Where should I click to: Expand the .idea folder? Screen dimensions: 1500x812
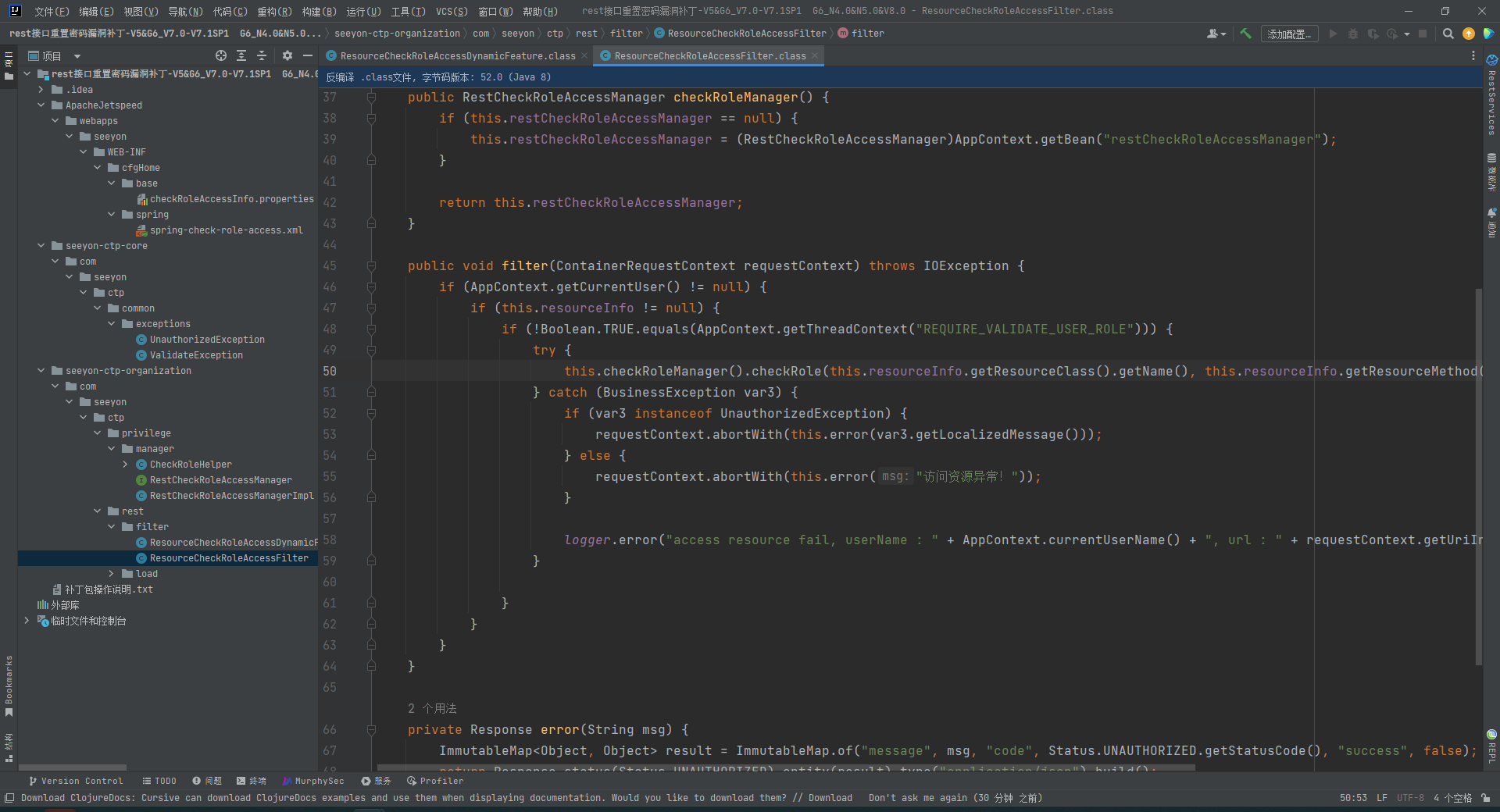click(41, 90)
